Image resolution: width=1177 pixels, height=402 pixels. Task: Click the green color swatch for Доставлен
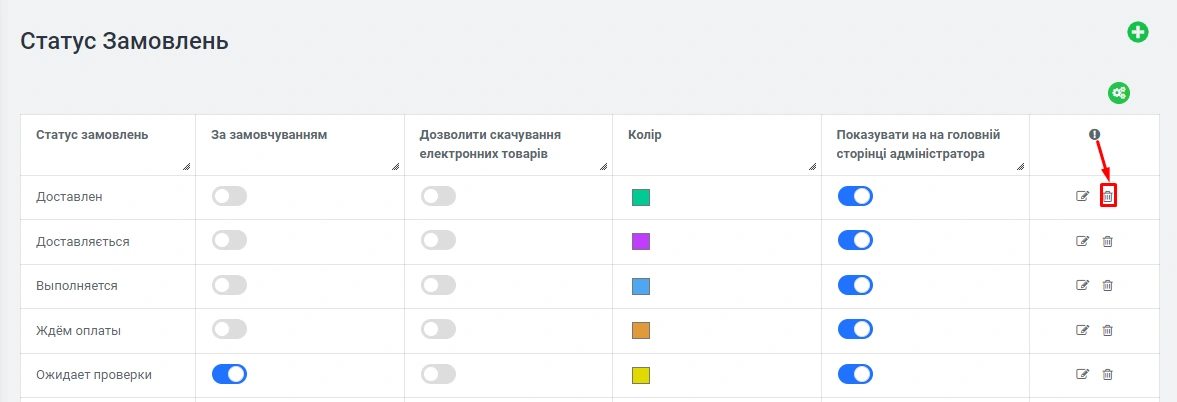(641, 198)
